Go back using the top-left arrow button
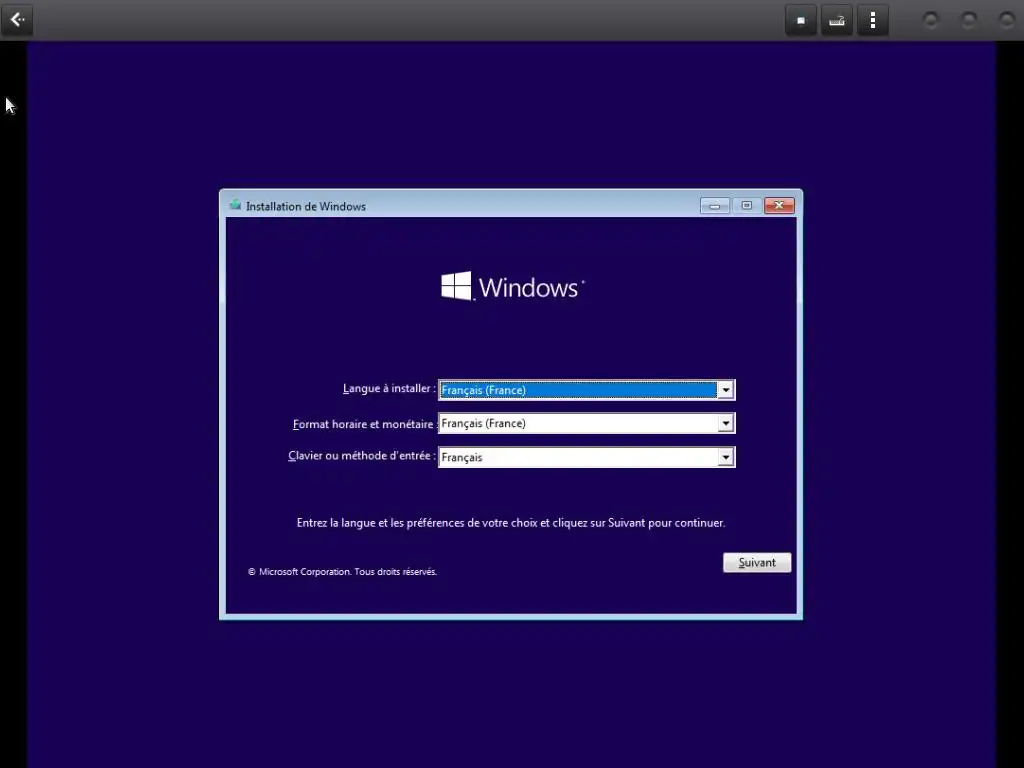Image resolution: width=1024 pixels, height=768 pixels. pos(17,20)
